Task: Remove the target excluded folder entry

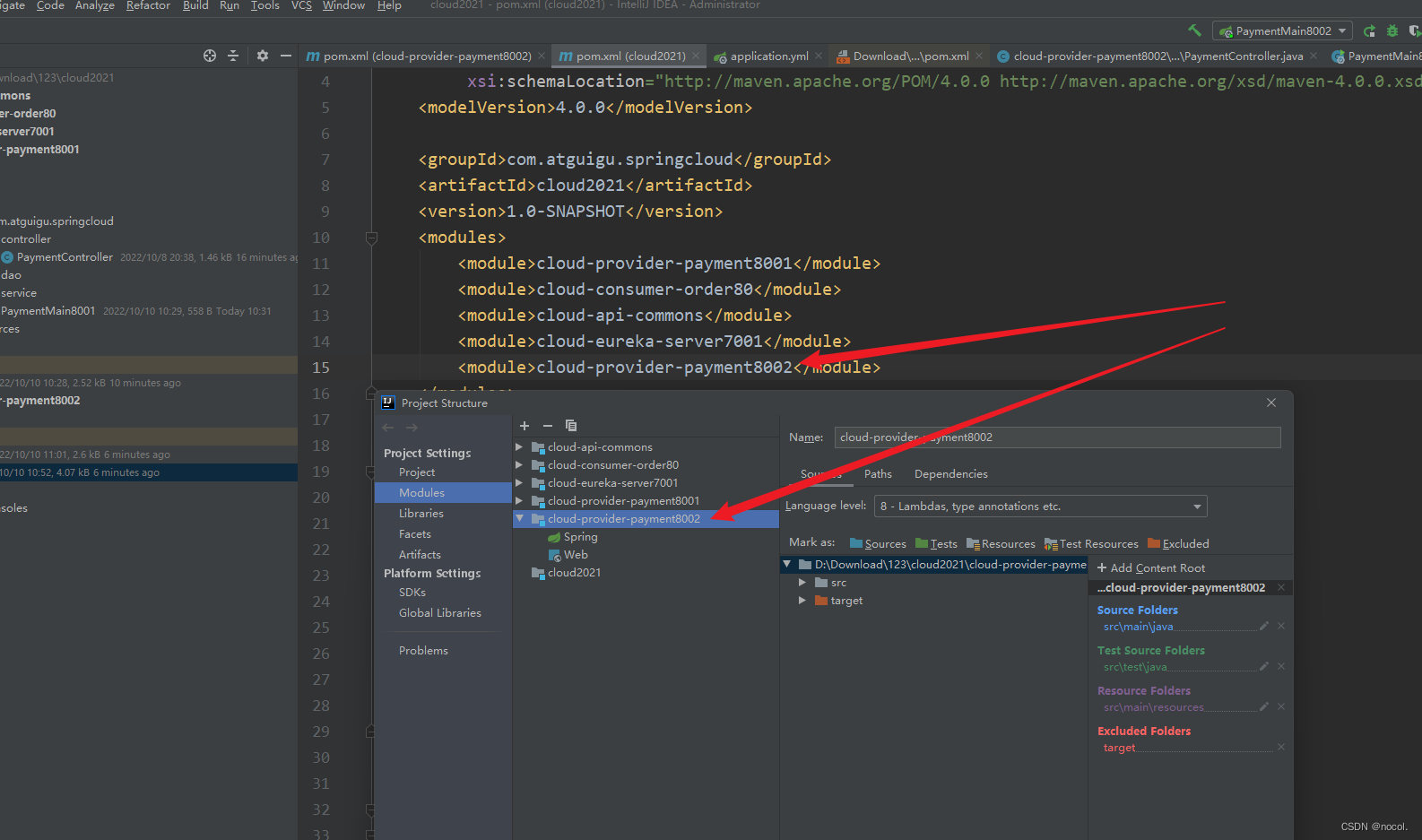Action: tap(1281, 747)
